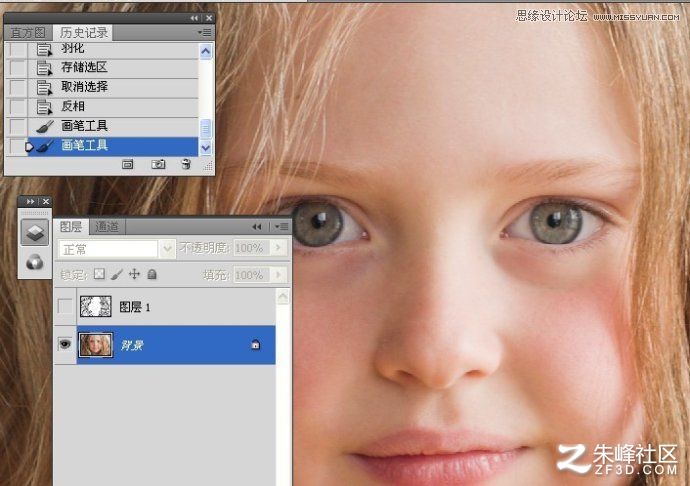Set history brush source for first 画笔工具
Image resolution: width=690 pixels, height=486 pixels.
pos(18,126)
